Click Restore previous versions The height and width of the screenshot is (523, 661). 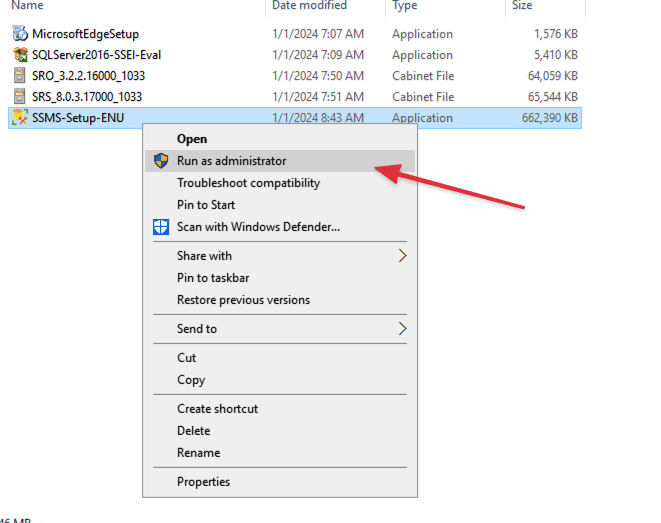(x=243, y=300)
